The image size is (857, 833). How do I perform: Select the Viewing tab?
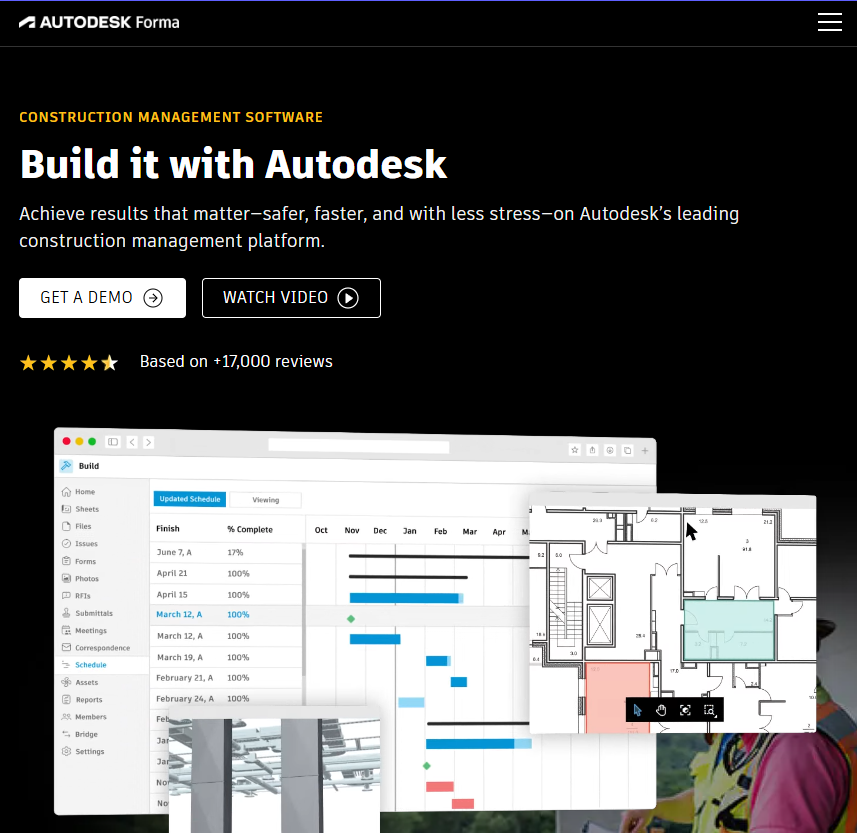pos(266,500)
